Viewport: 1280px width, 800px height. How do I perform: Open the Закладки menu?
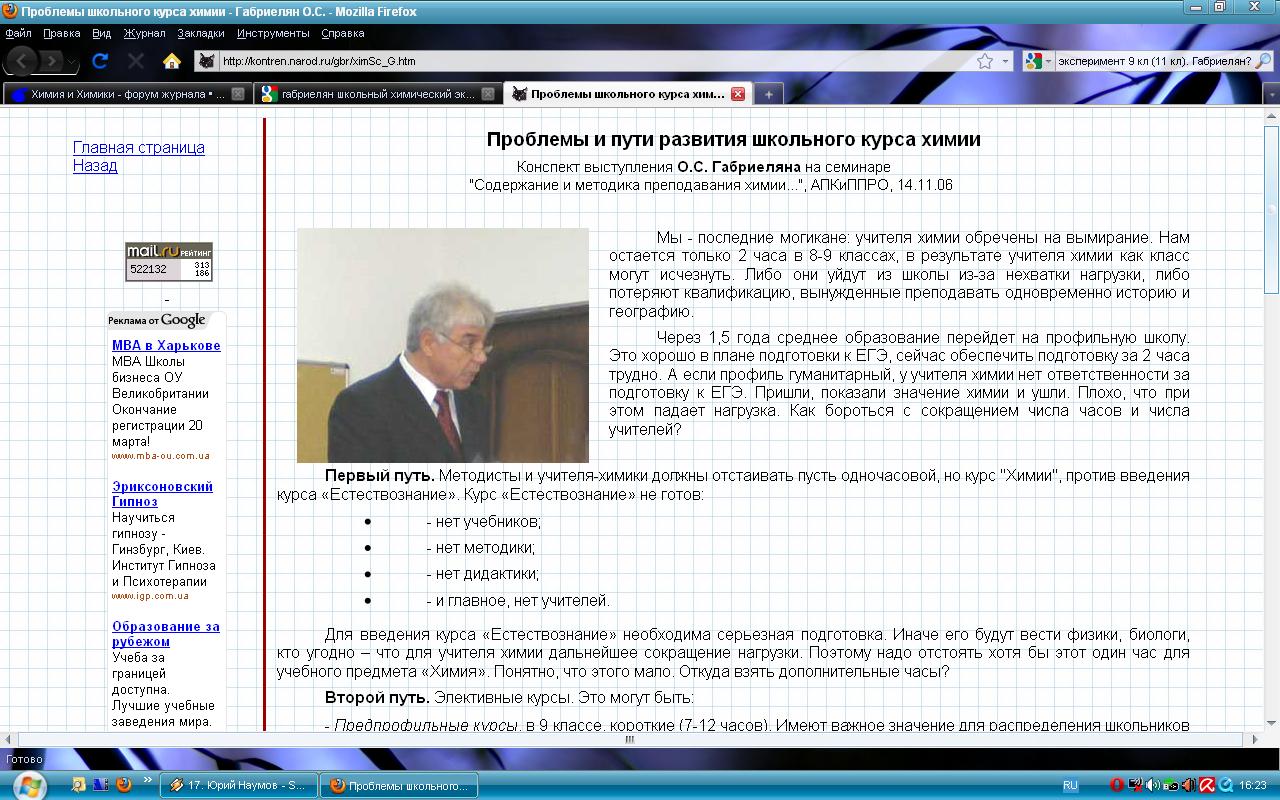tap(200, 33)
